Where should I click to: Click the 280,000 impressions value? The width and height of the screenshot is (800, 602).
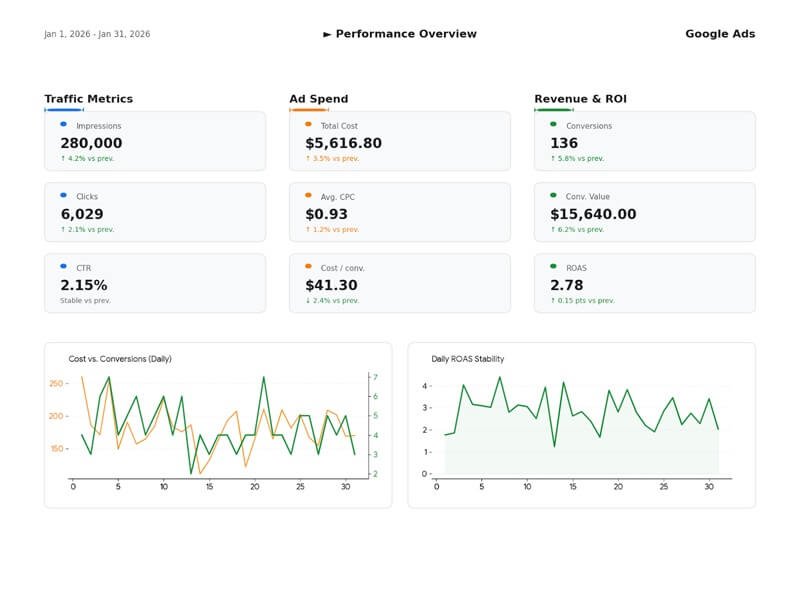pos(91,143)
